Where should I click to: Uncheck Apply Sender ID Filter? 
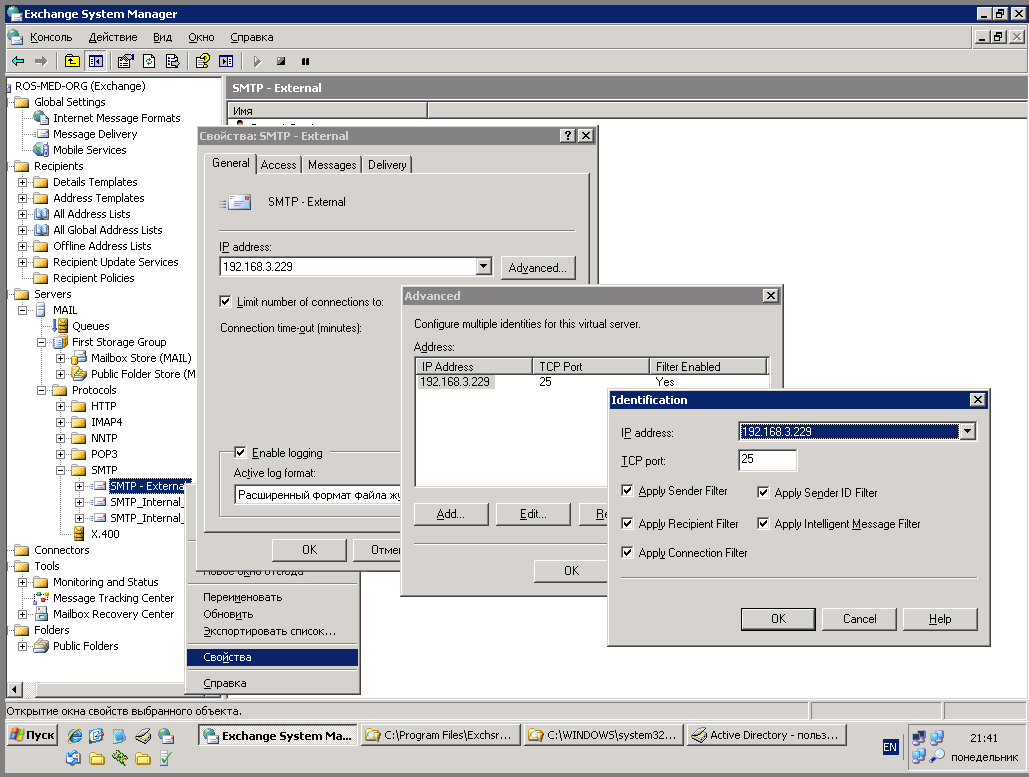(x=763, y=492)
